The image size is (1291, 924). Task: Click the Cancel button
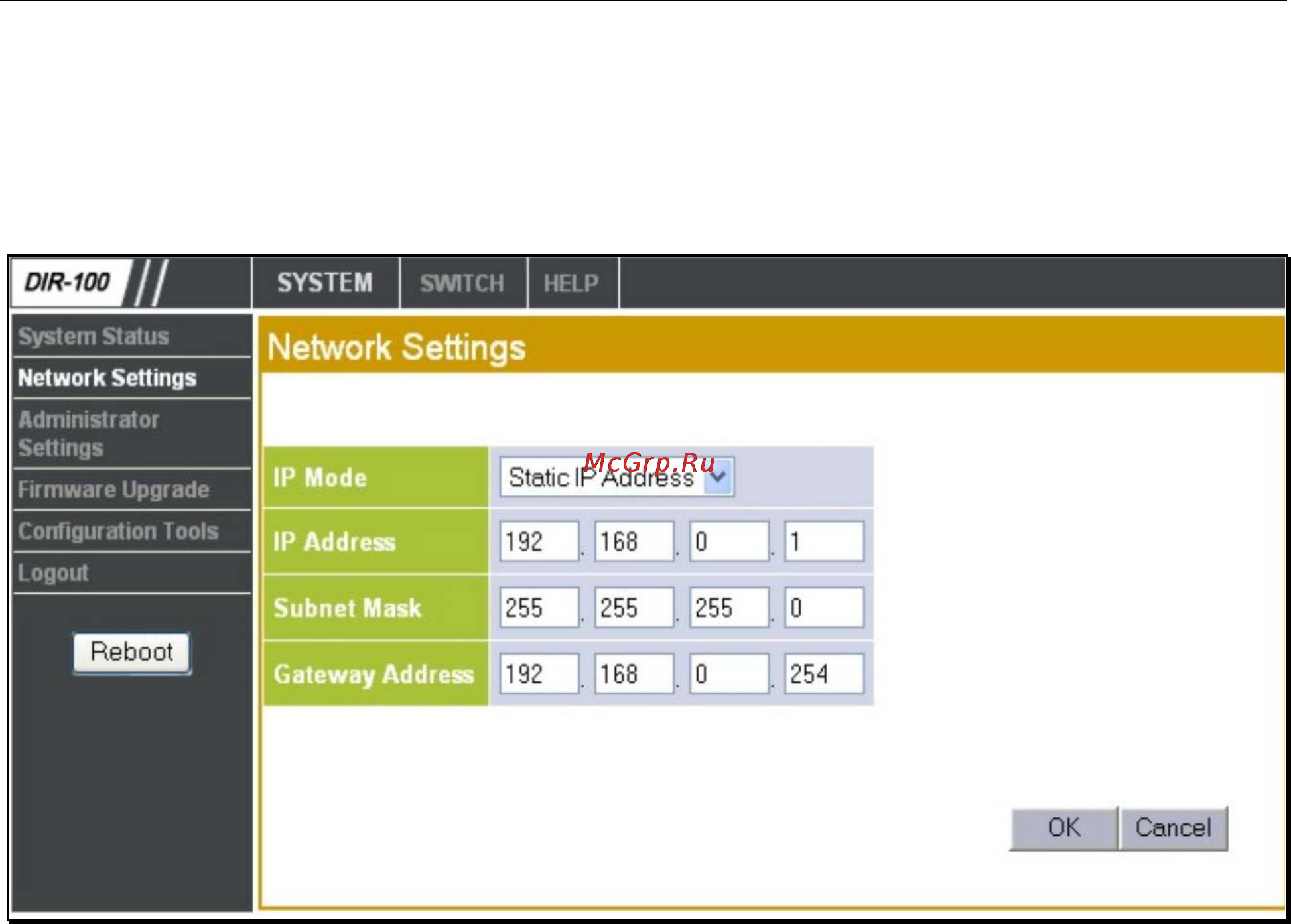point(1173,828)
